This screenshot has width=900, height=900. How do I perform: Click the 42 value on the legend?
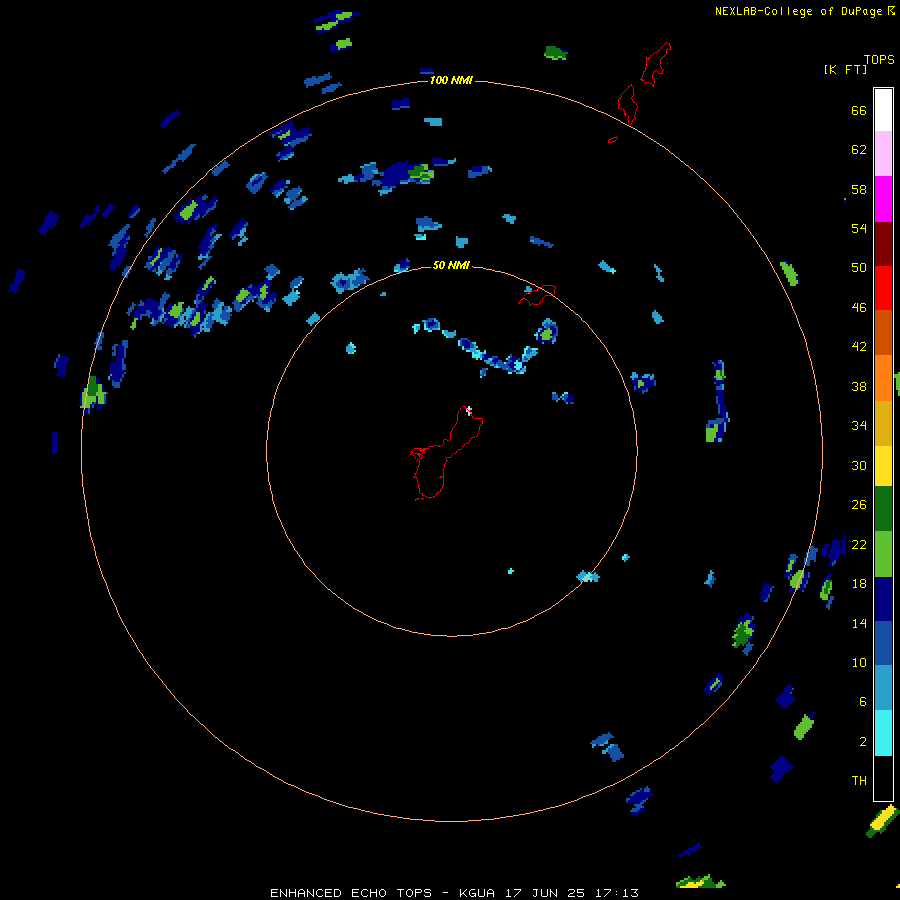tap(859, 347)
